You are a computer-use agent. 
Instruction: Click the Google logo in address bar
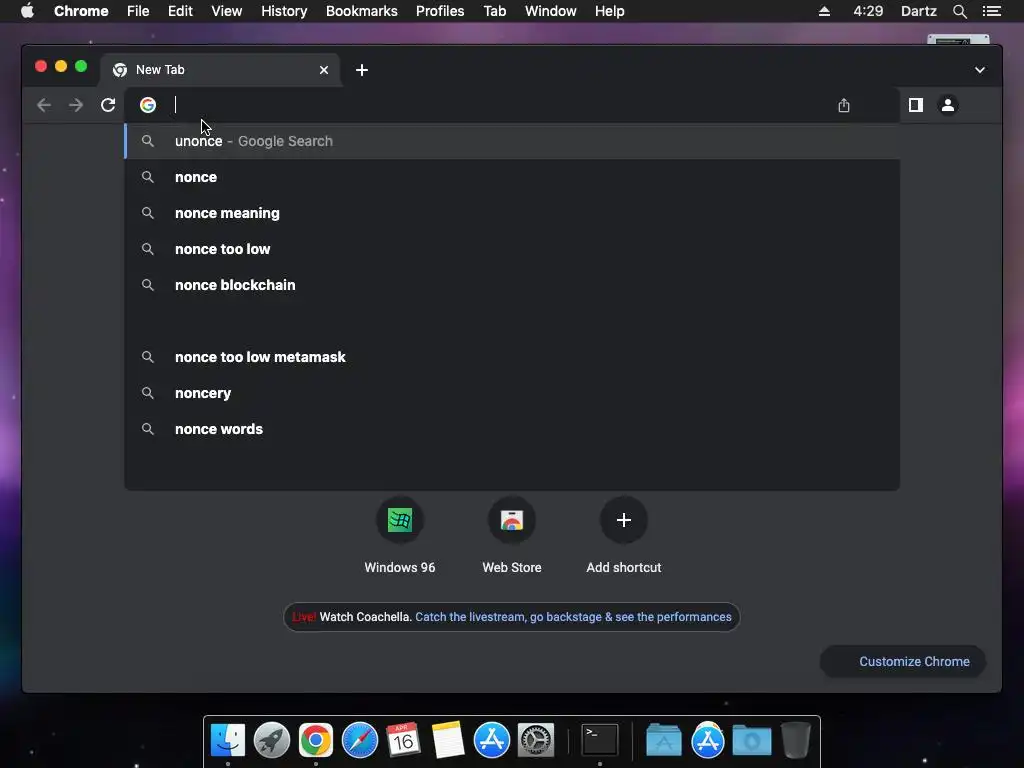(148, 105)
